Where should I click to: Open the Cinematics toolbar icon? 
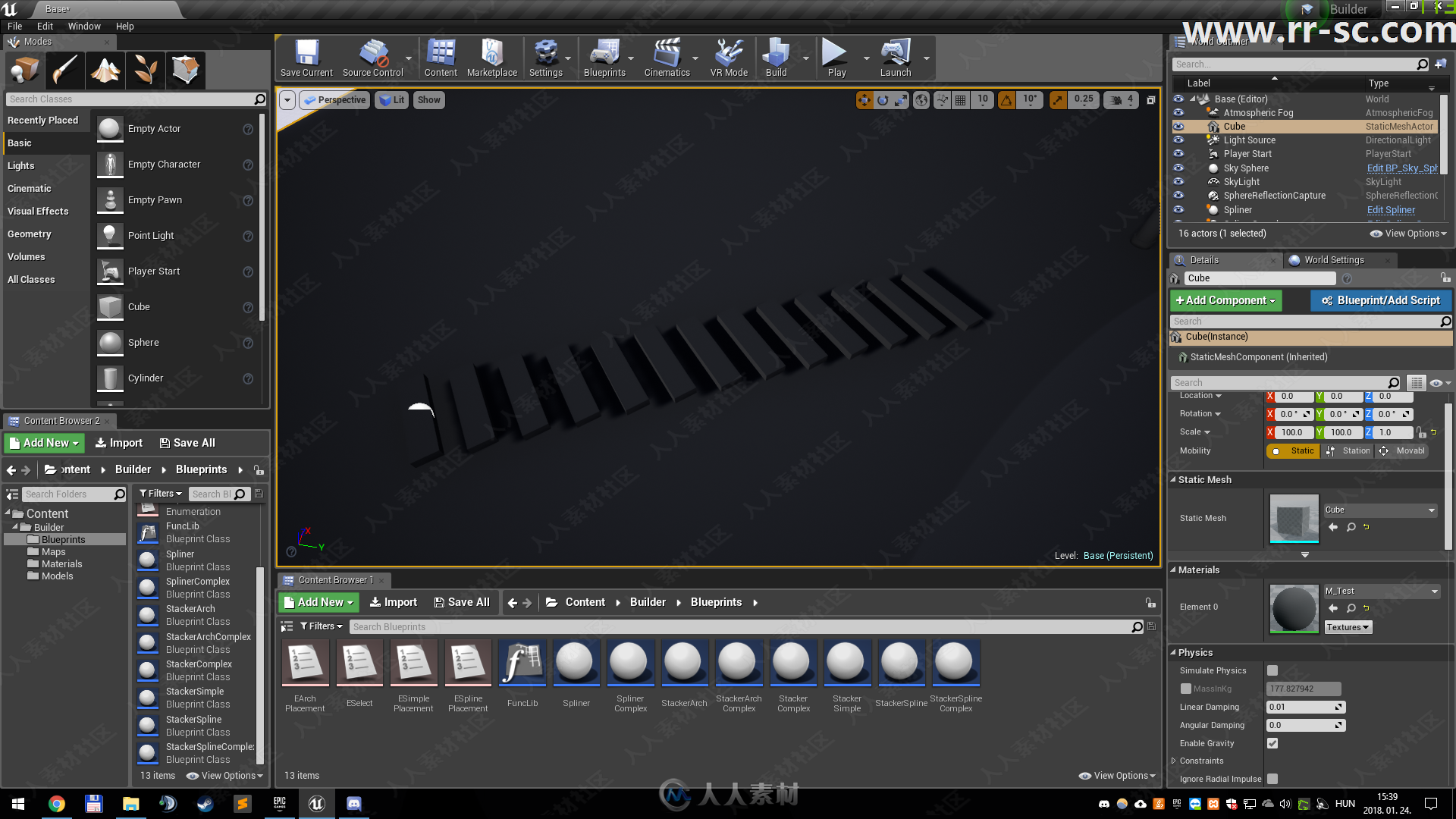tap(667, 58)
